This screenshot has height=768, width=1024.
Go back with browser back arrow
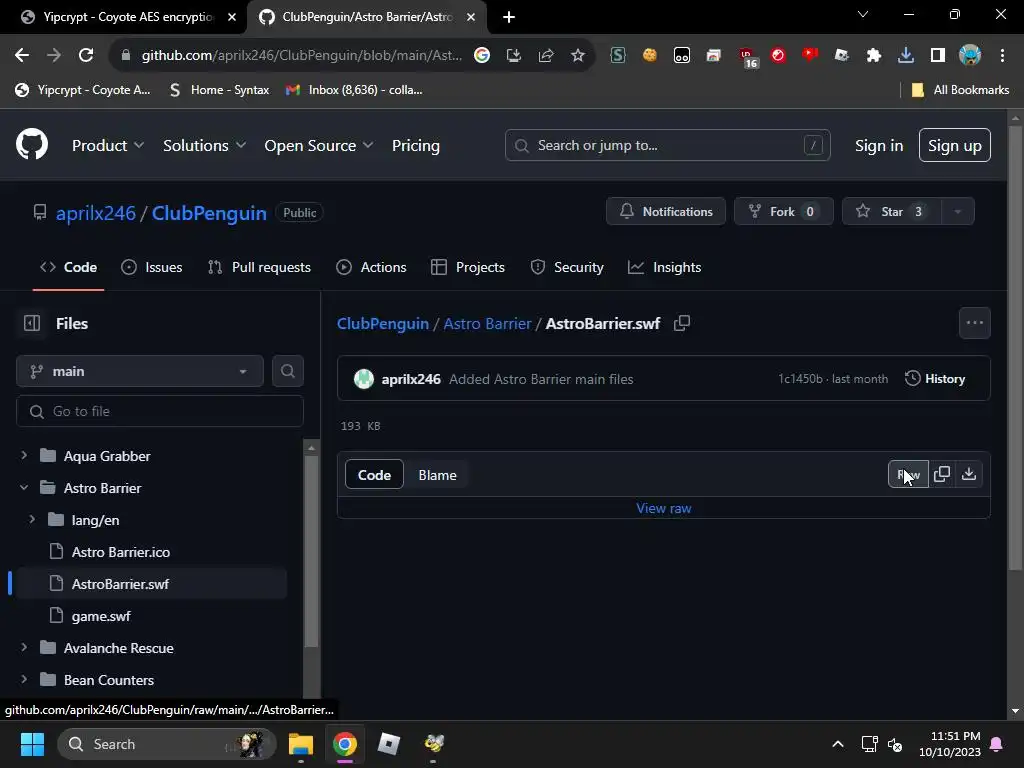(22, 56)
